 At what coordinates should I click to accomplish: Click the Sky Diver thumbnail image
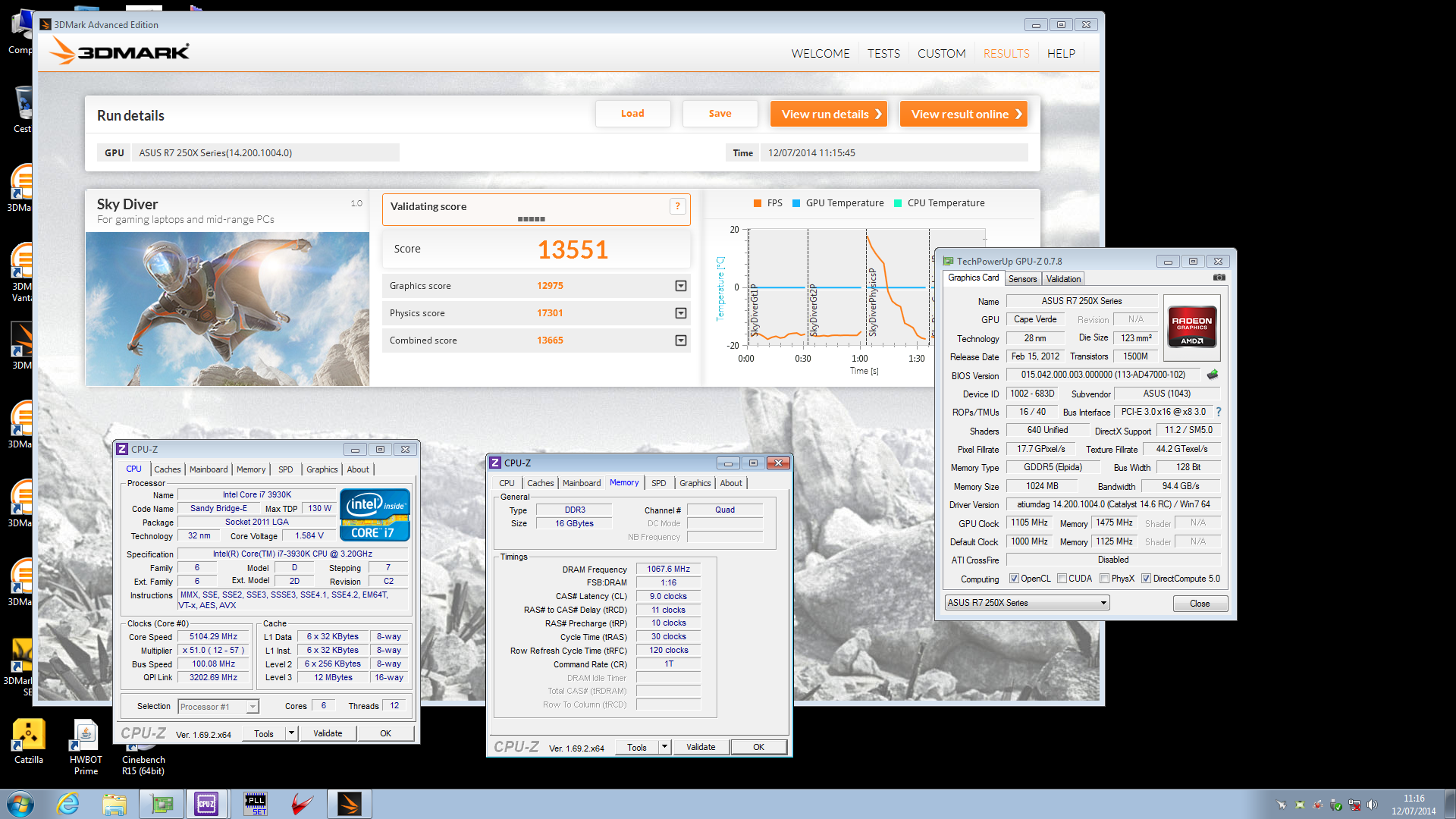coord(227,309)
